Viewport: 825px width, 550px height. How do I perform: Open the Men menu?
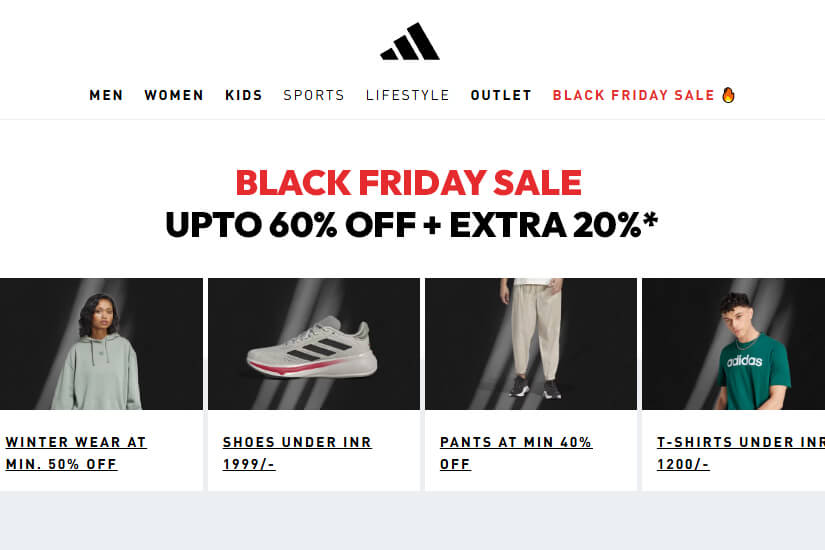coord(106,96)
